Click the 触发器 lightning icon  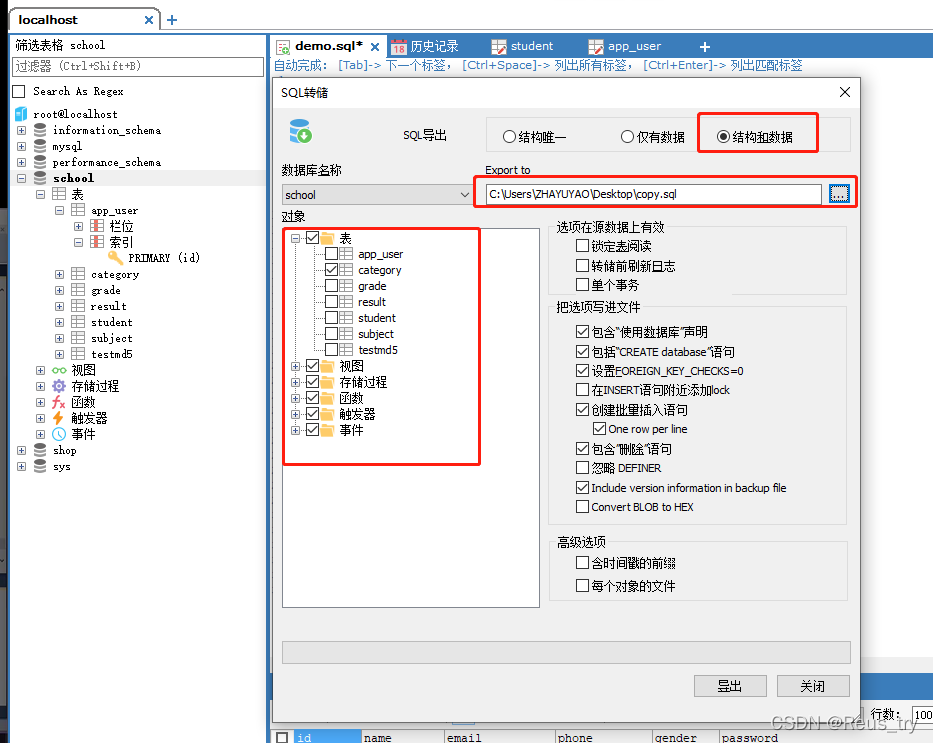pyautogui.click(x=58, y=418)
